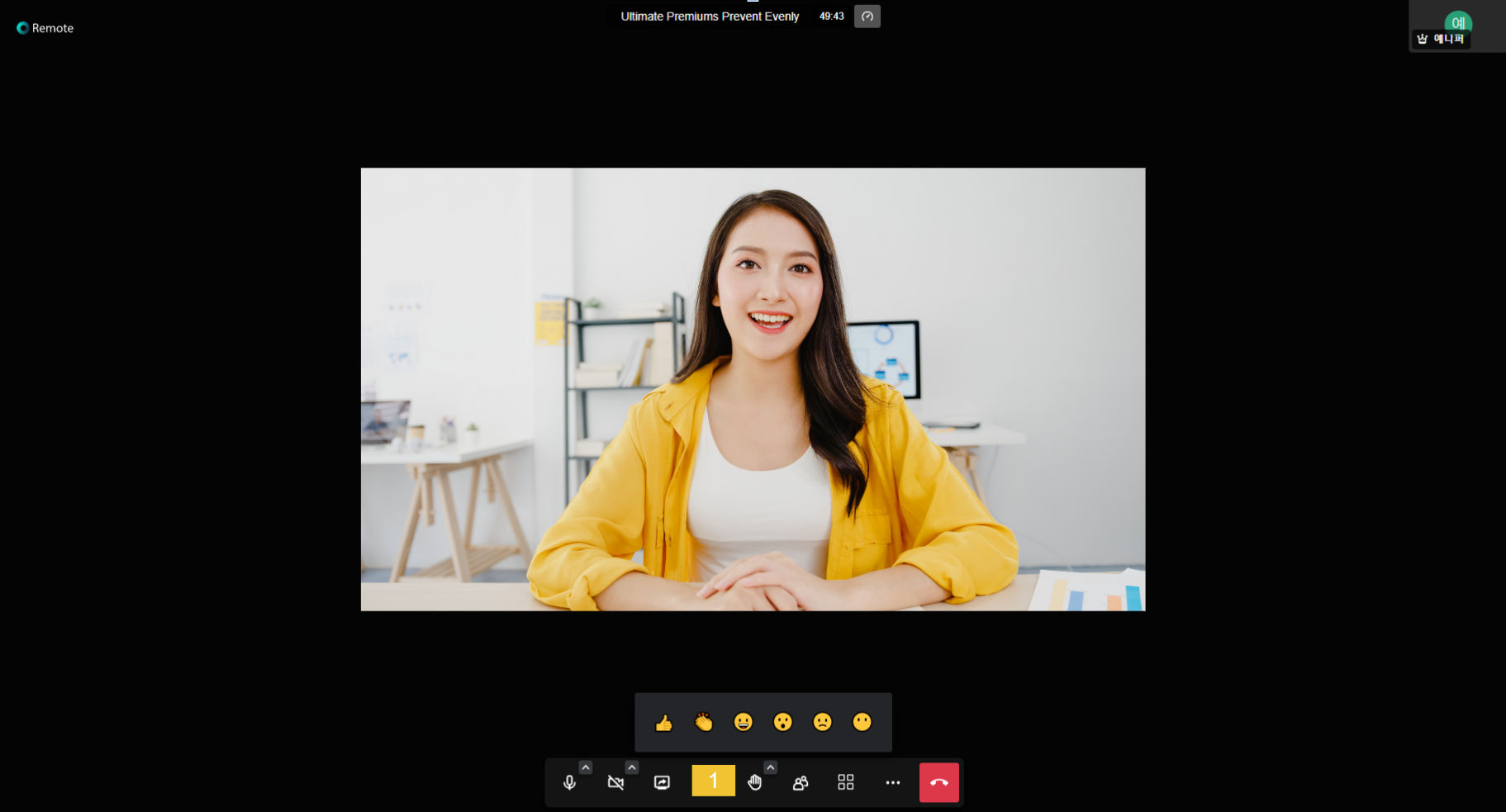Open the participants panel
This screenshot has height=812, width=1506.
pos(801,782)
